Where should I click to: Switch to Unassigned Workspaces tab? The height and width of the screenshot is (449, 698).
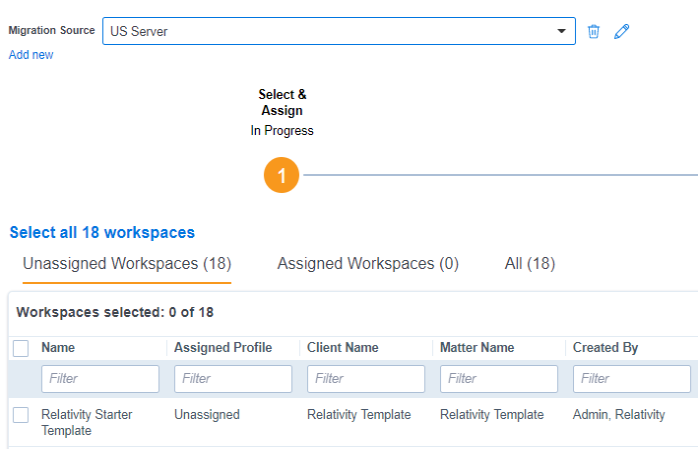click(127, 263)
